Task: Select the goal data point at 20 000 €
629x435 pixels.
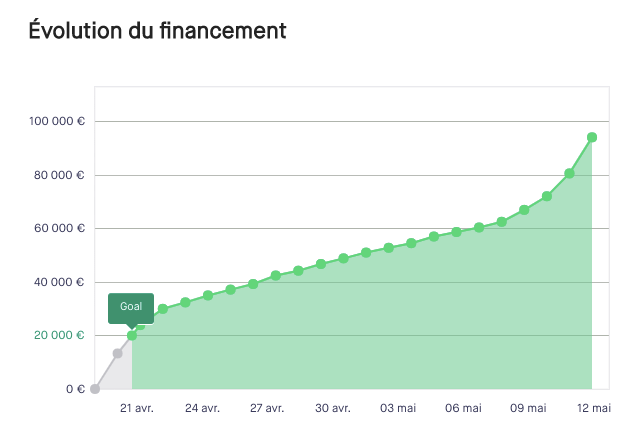Action: (x=132, y=335)
